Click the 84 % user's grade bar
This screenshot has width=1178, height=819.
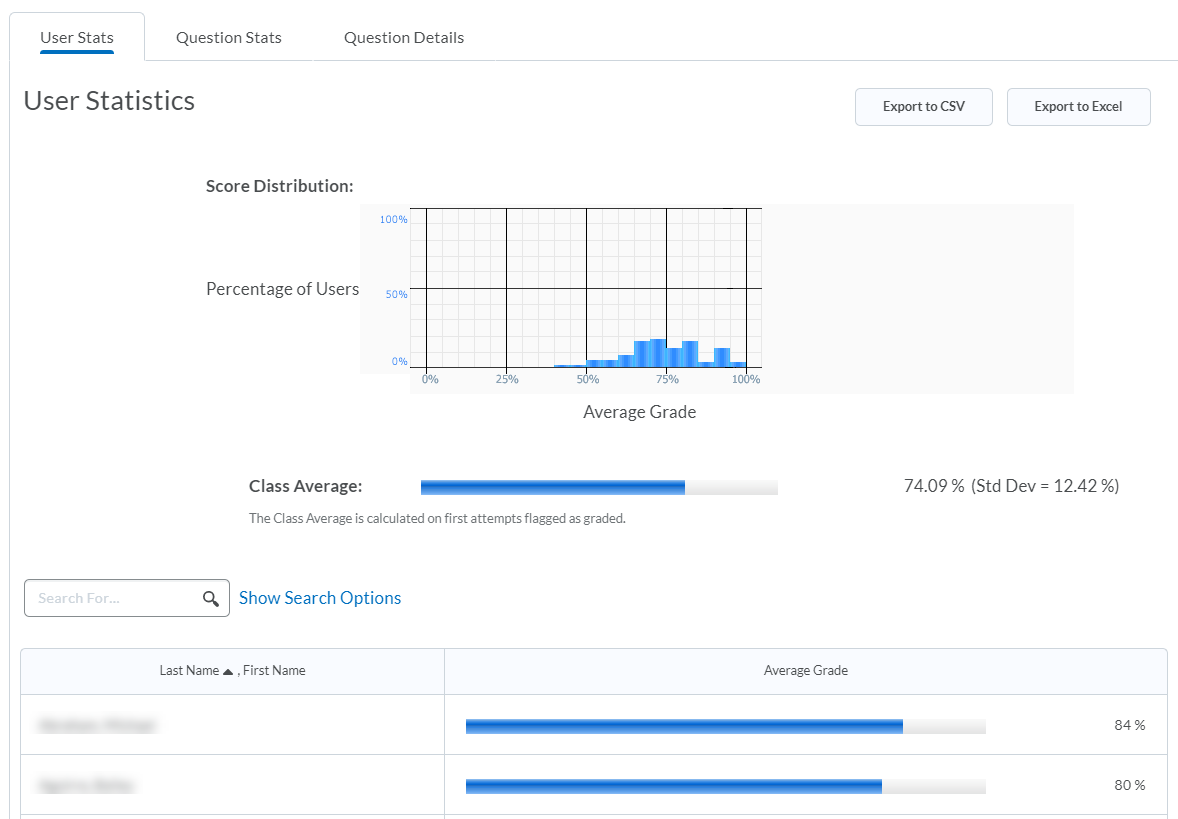point(725,726)
